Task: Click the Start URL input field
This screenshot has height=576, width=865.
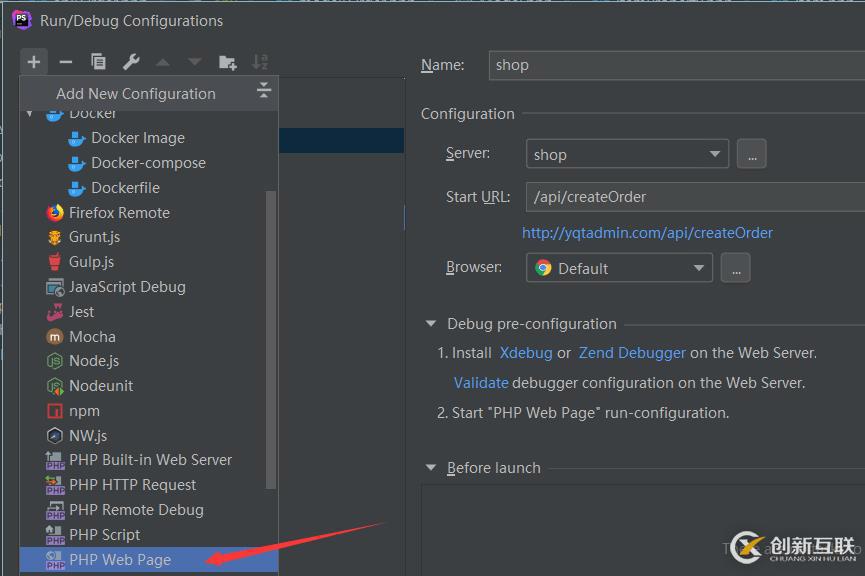Action: pyautogui.click(x=690, y=197)
